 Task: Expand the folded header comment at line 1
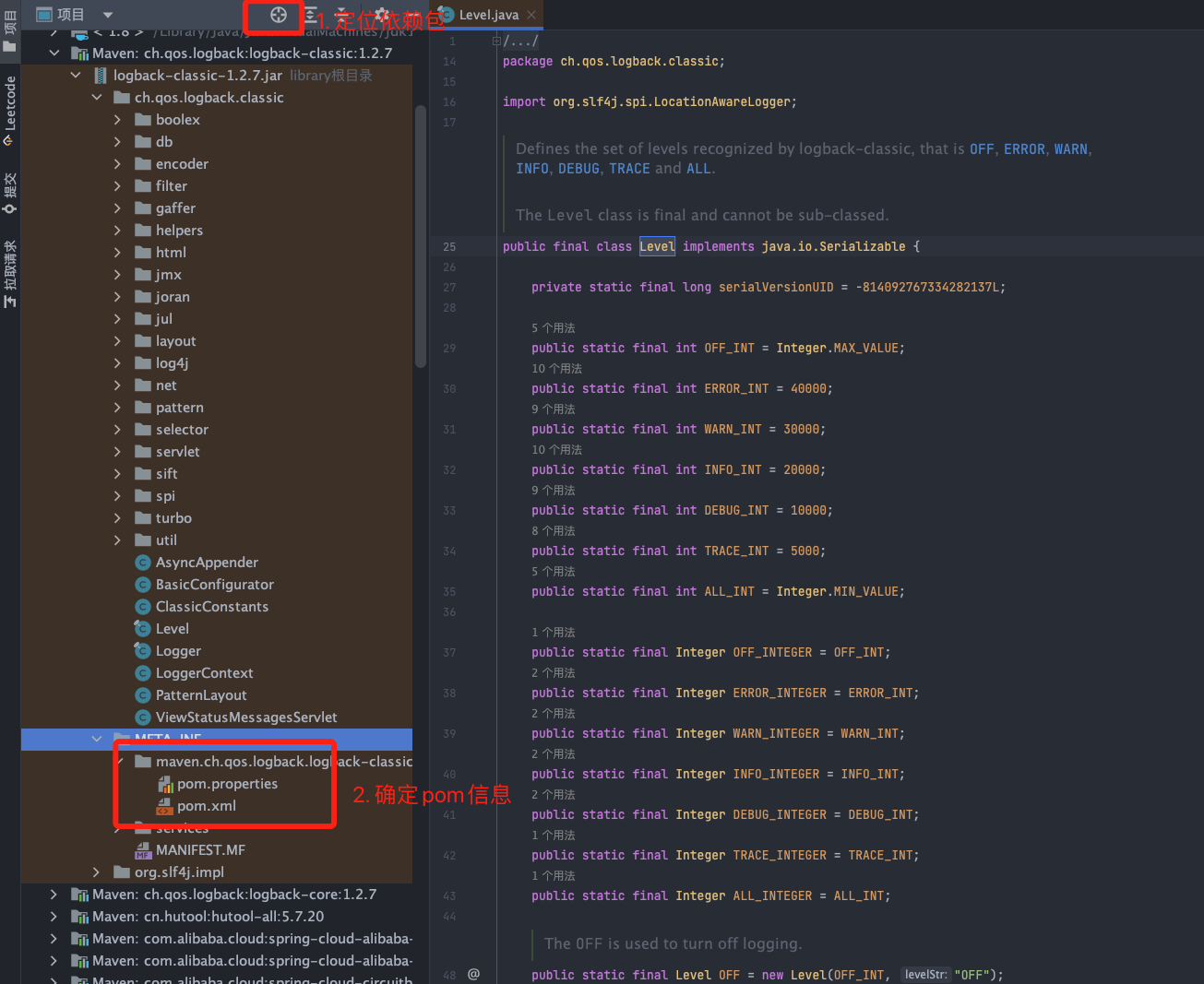click(496, 41)
